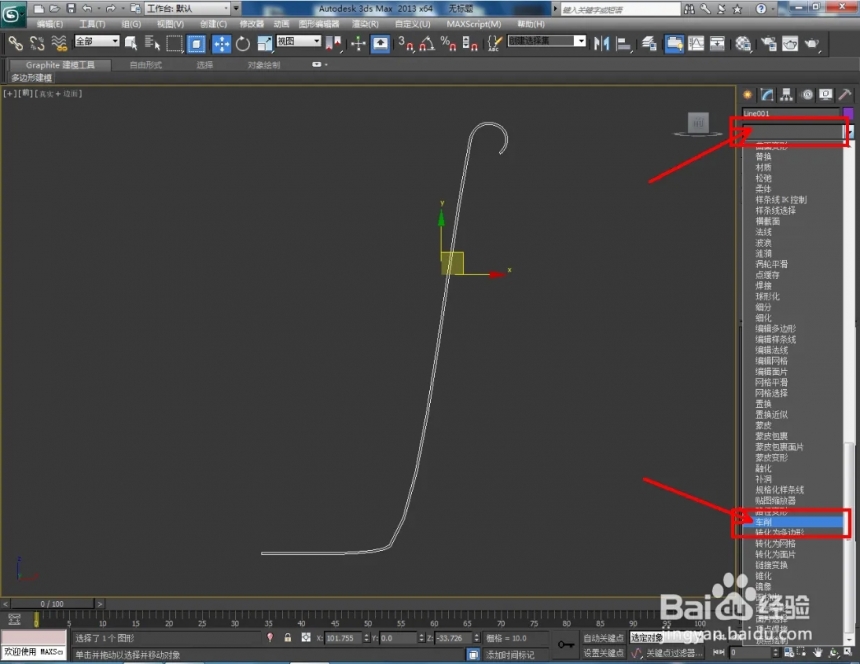This screenshot has width=860, height=664.
Task: Click the X coordinate field 101.755
Action: pyautogui.click(x=343, y=638)
